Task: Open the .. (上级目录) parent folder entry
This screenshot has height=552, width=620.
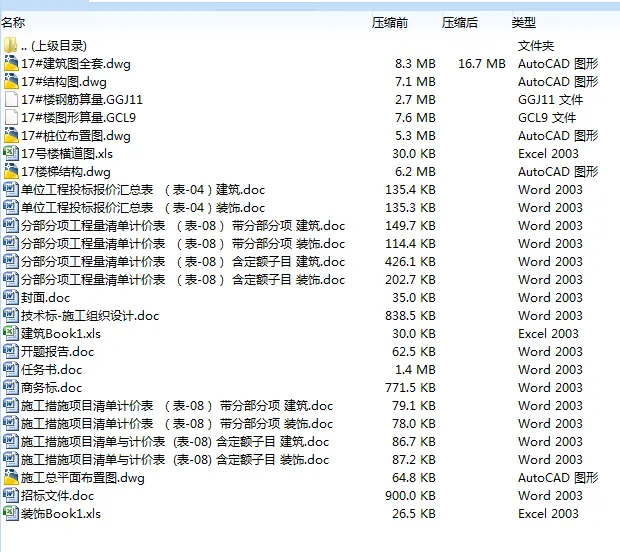Action: [x=54, y=46]
